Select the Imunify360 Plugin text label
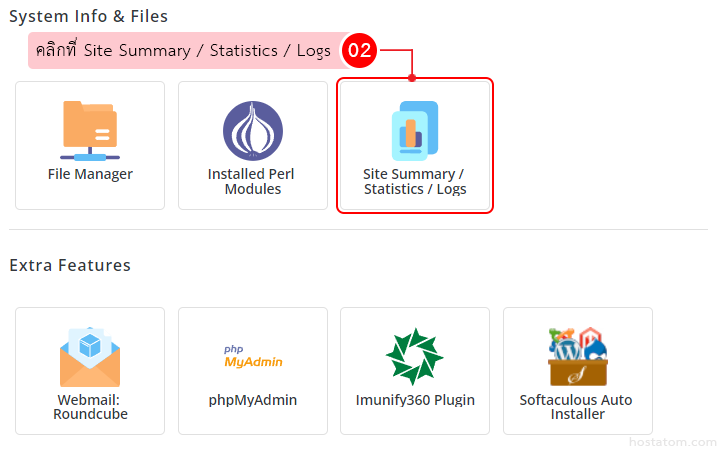The height and width of the screenshot is (449, 720). [415, 400]
